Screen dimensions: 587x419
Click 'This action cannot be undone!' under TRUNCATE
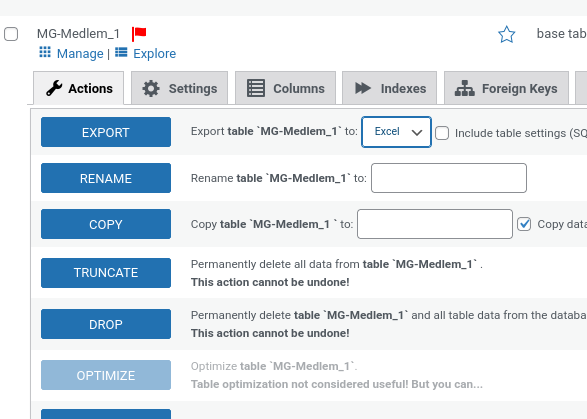(x=270, y=282)
